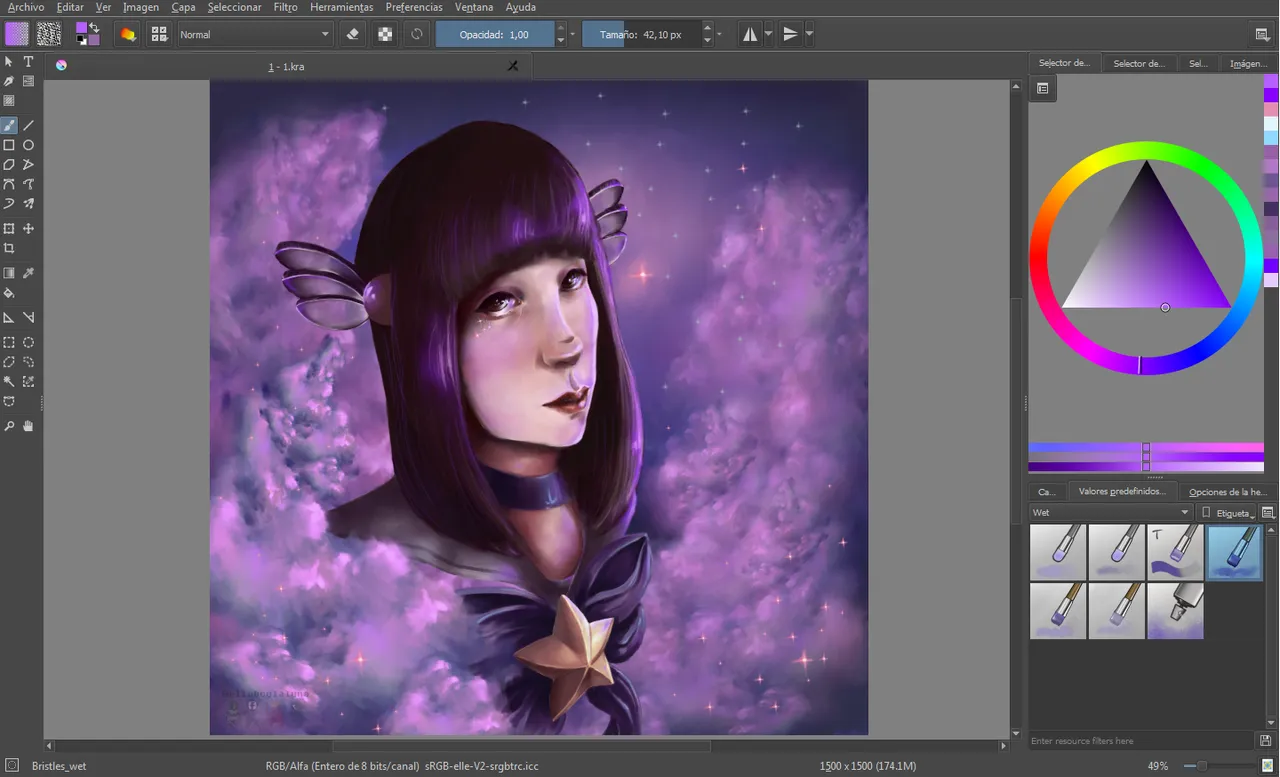
Task: Select the Calligraphy tool
Action: coord(9,81)
